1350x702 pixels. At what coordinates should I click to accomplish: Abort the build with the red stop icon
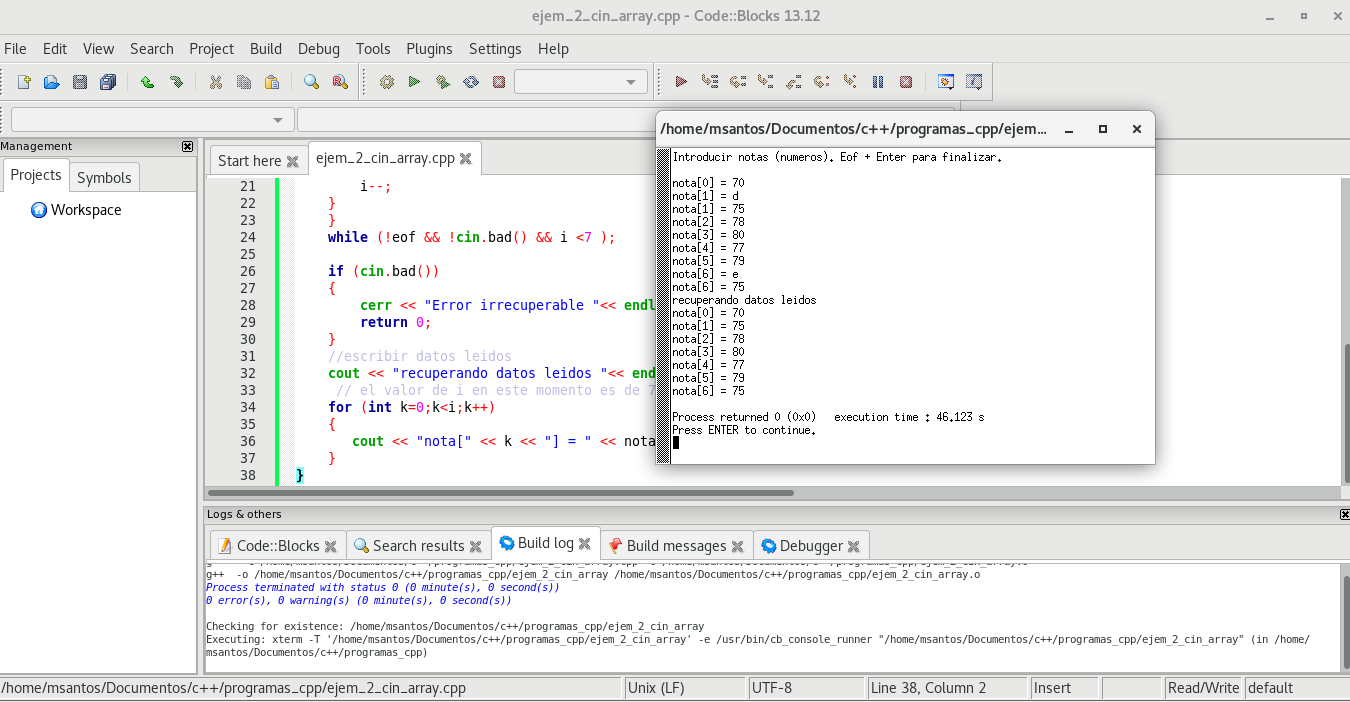point(498,82)
